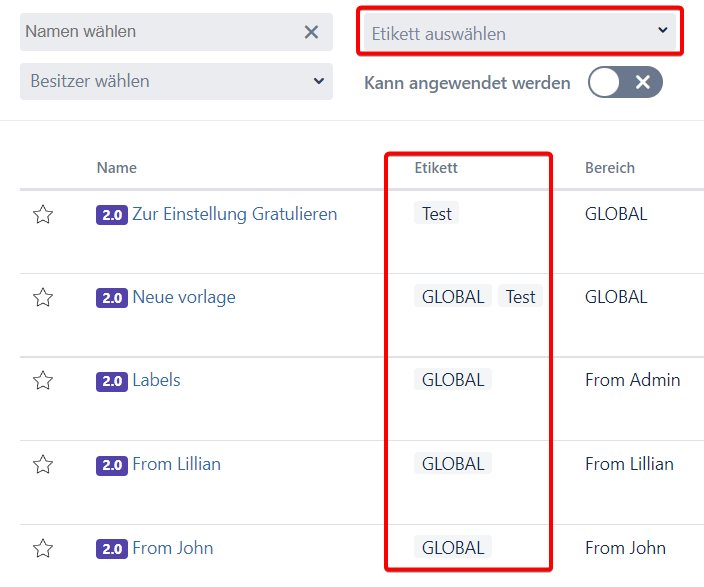Open the Zur Einstellung Gratulieren template
Viewport: 704px width, 587px height.
coord(234,214)
